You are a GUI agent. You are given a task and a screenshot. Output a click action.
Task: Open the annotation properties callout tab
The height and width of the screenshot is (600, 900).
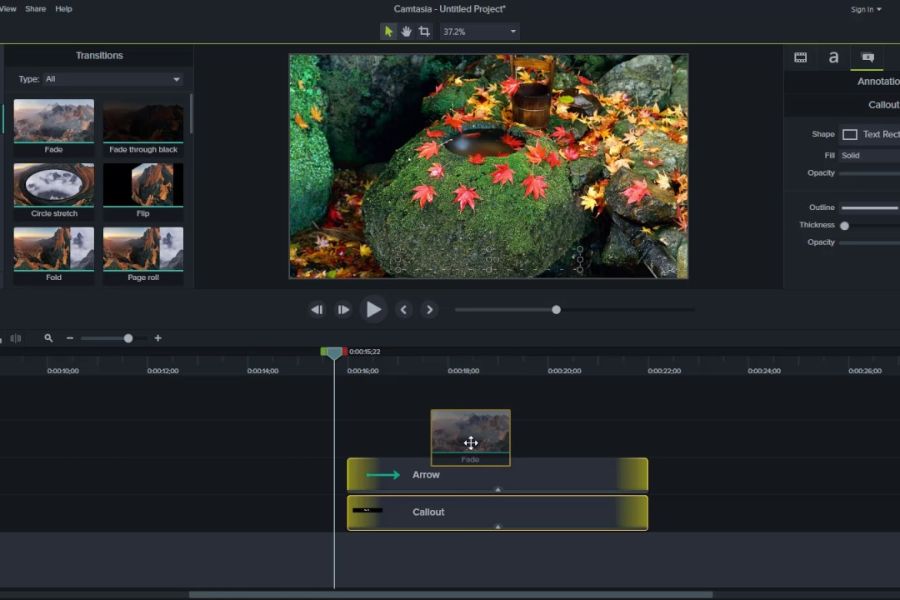868,57
